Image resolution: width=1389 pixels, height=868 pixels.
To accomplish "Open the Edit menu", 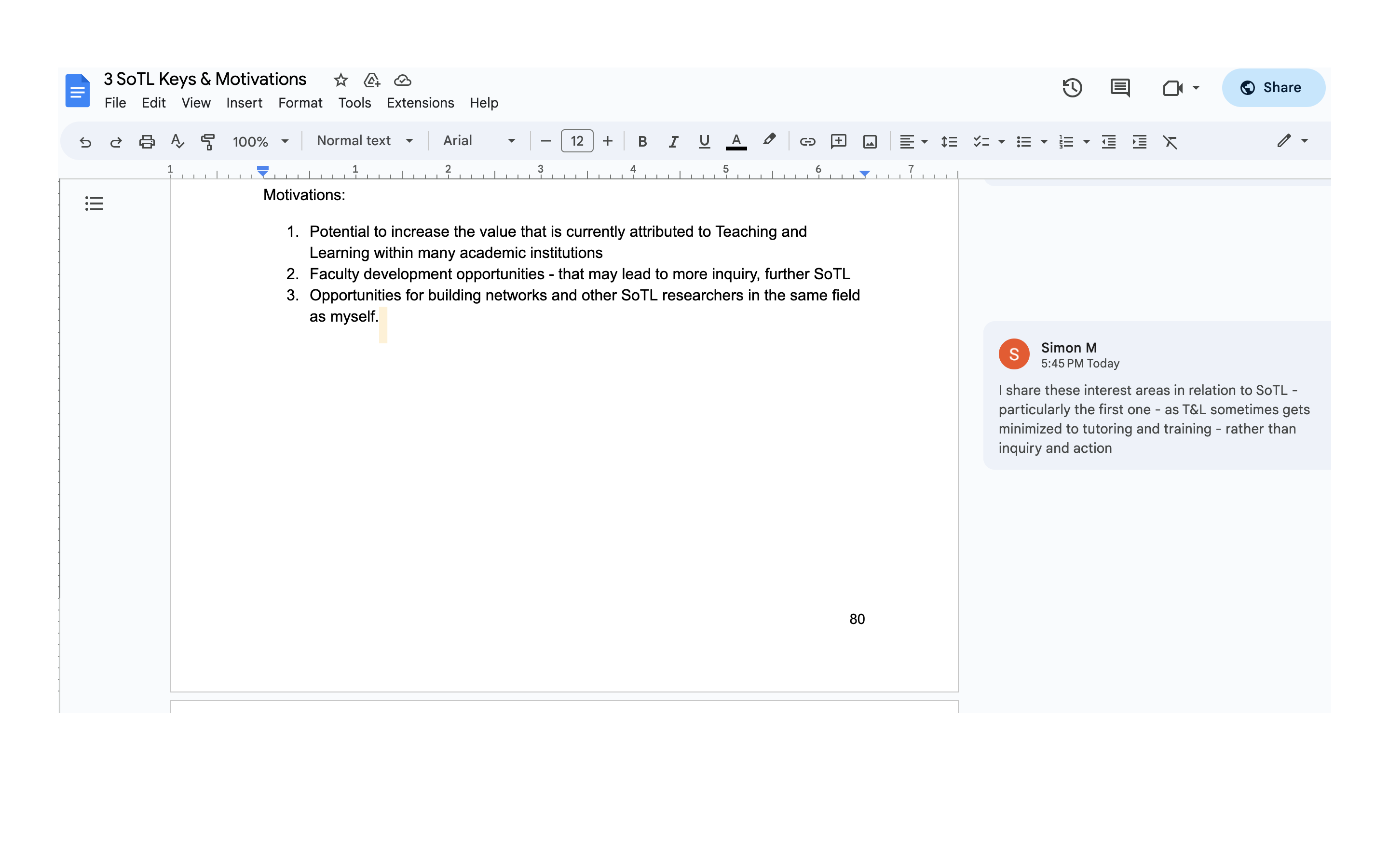I will point(154,103).
